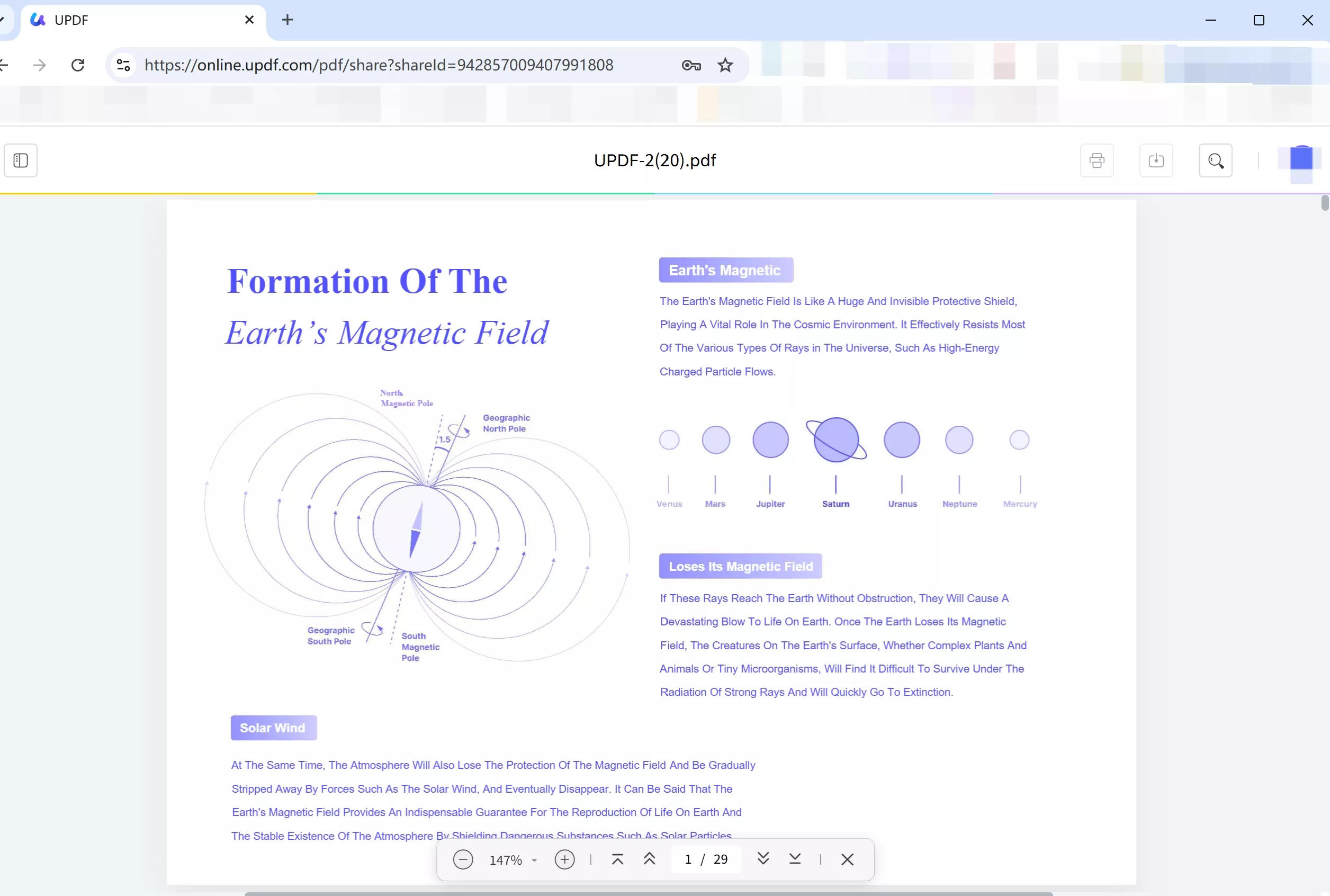Open the document search tool
Image resolution: width=1330 pixels, height=896 pixels.
coord(1215,160)
